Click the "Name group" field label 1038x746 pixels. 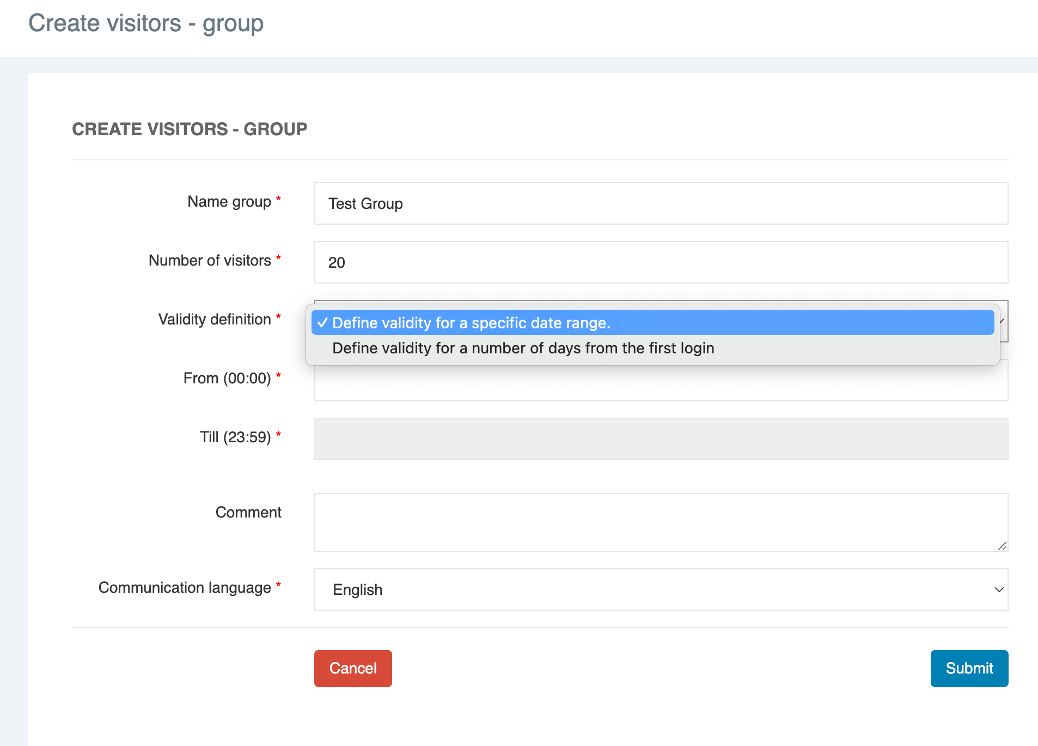click(x=229, y=202)
